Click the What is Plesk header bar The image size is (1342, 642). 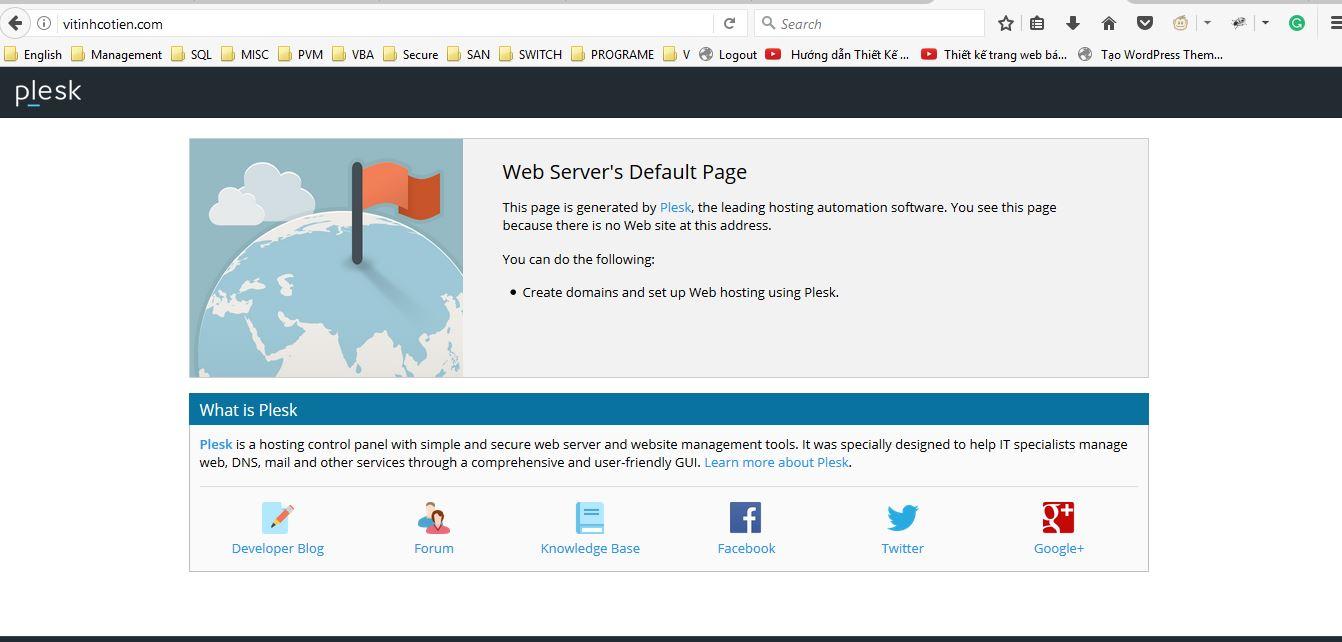coord(669,410)
